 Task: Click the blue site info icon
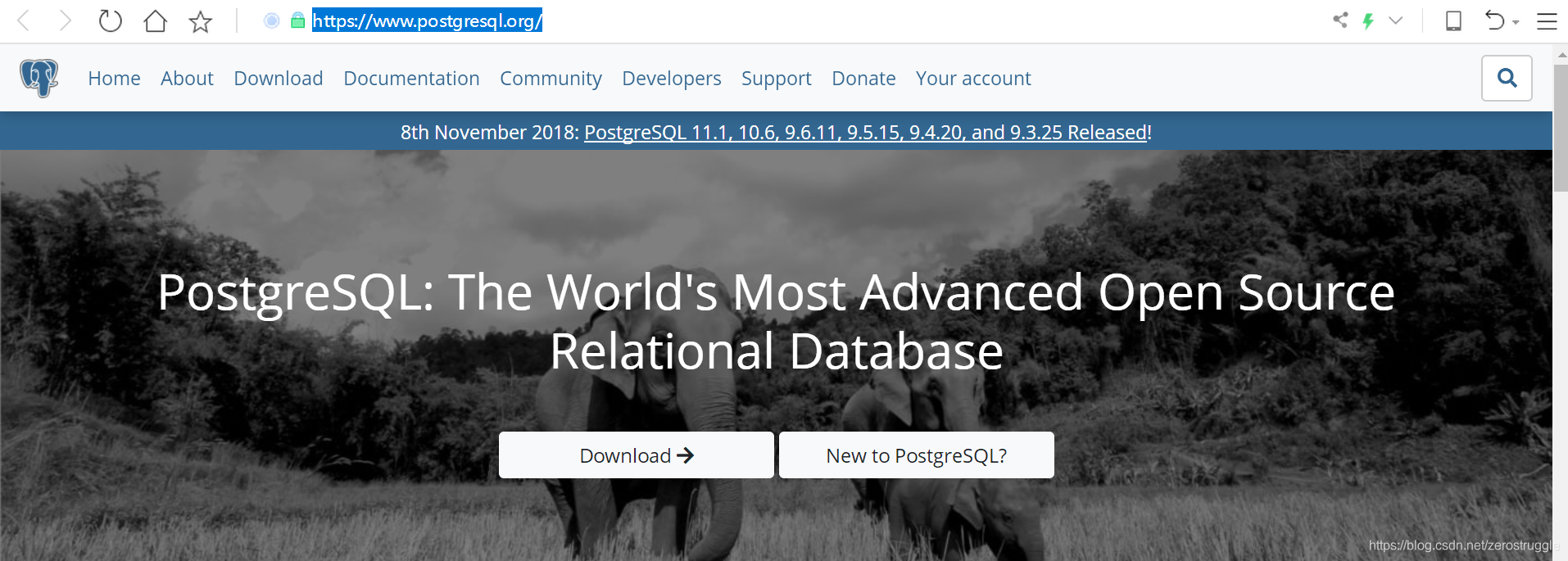[x=272, y=20]
